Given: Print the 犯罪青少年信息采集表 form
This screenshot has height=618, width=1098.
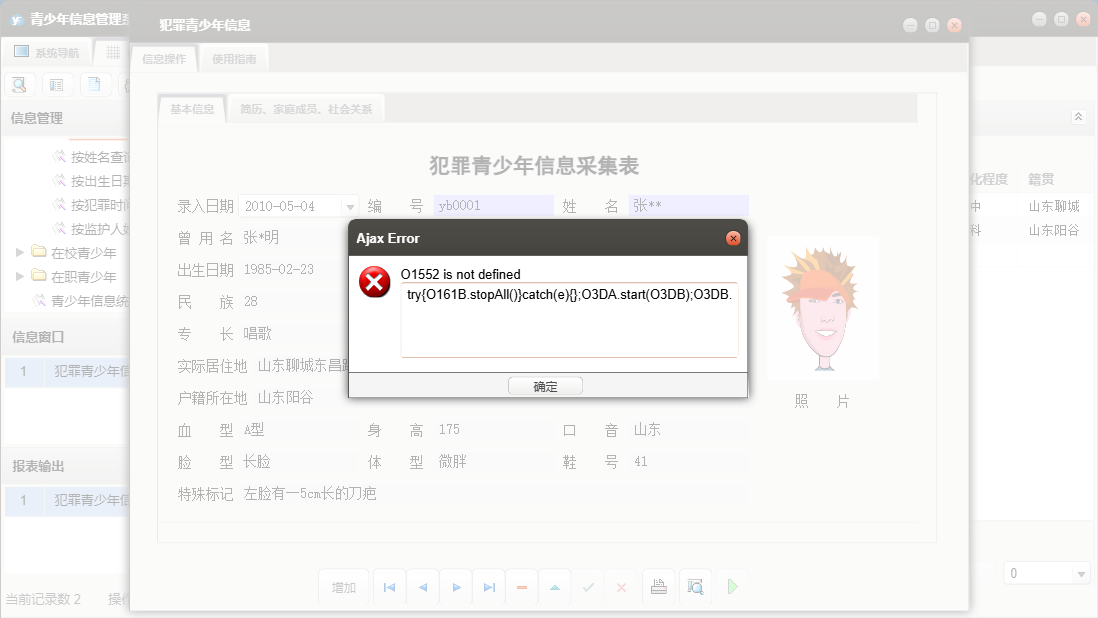Looking at the screenshot, I should 659,586.
